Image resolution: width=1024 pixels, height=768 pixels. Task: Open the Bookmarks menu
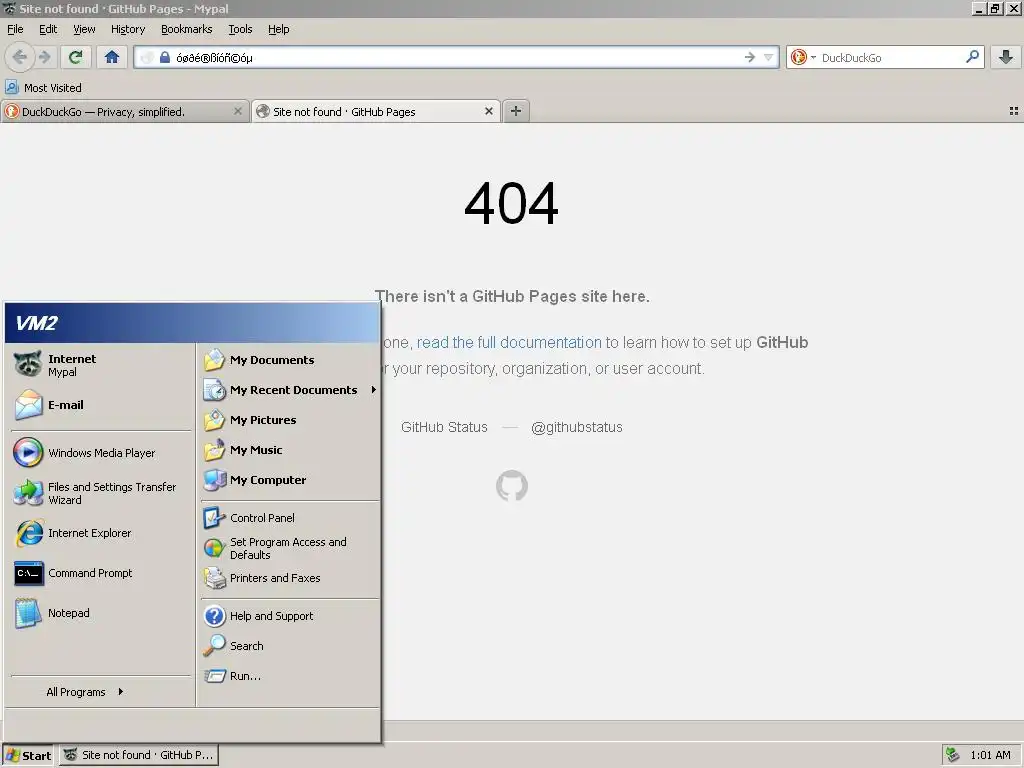click(x=187, y=29)
